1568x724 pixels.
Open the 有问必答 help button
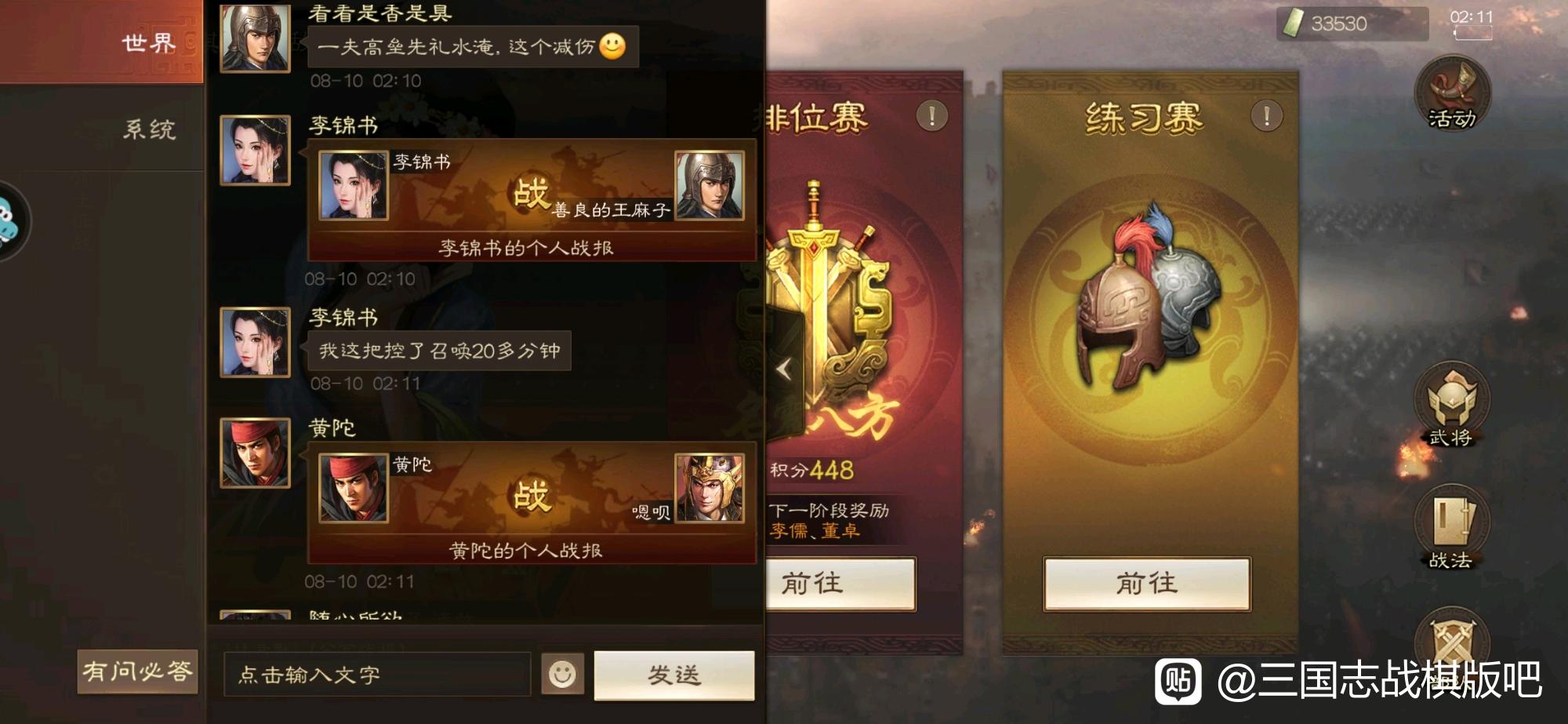pos(137,671)
